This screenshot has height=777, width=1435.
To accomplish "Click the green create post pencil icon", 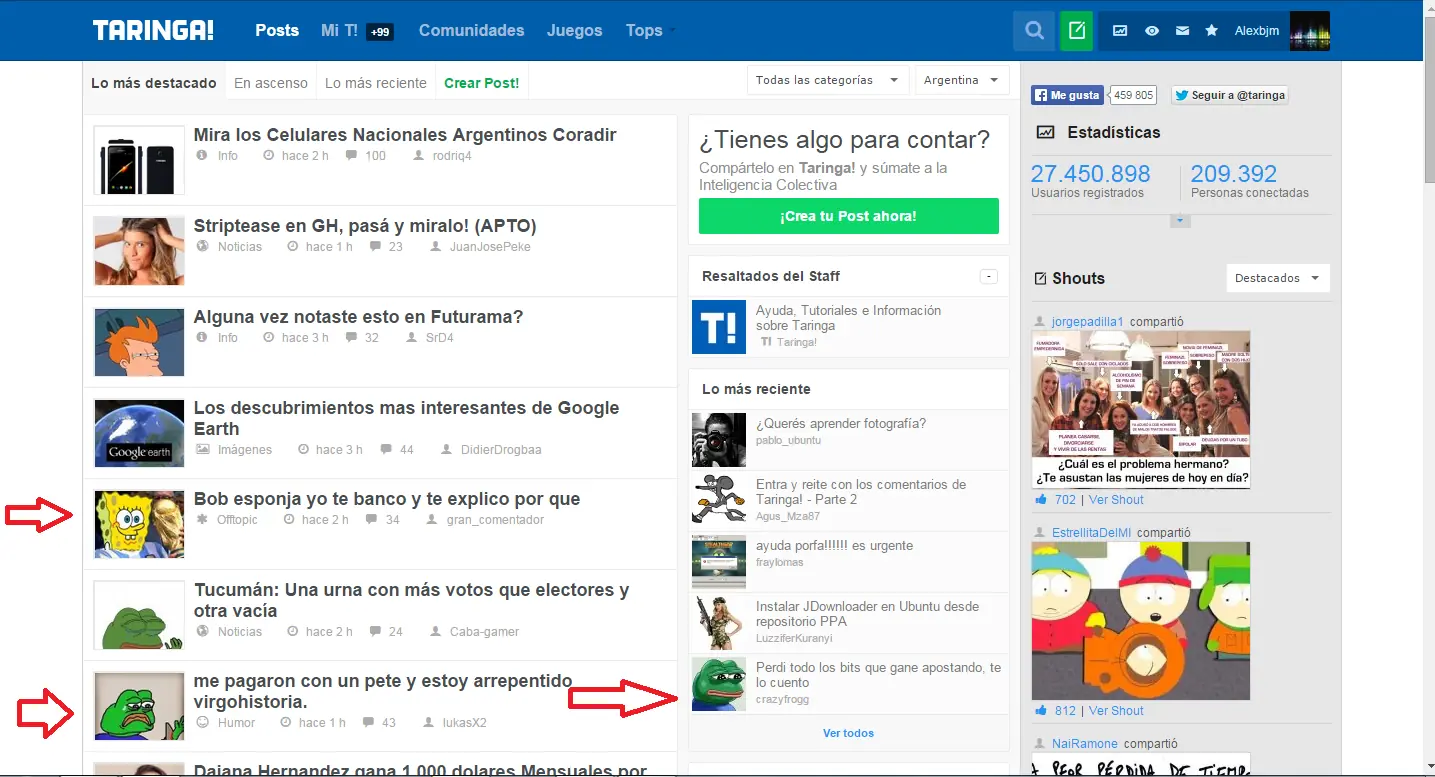I will [x=1077, y=31].
